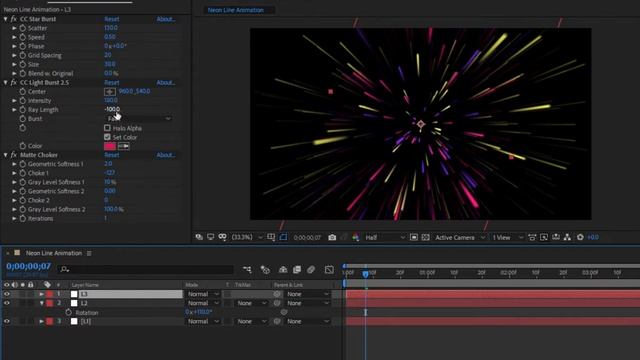The image size is (640, 360).
Task: Take snapshot with camera icon
Action: (332, 237)
